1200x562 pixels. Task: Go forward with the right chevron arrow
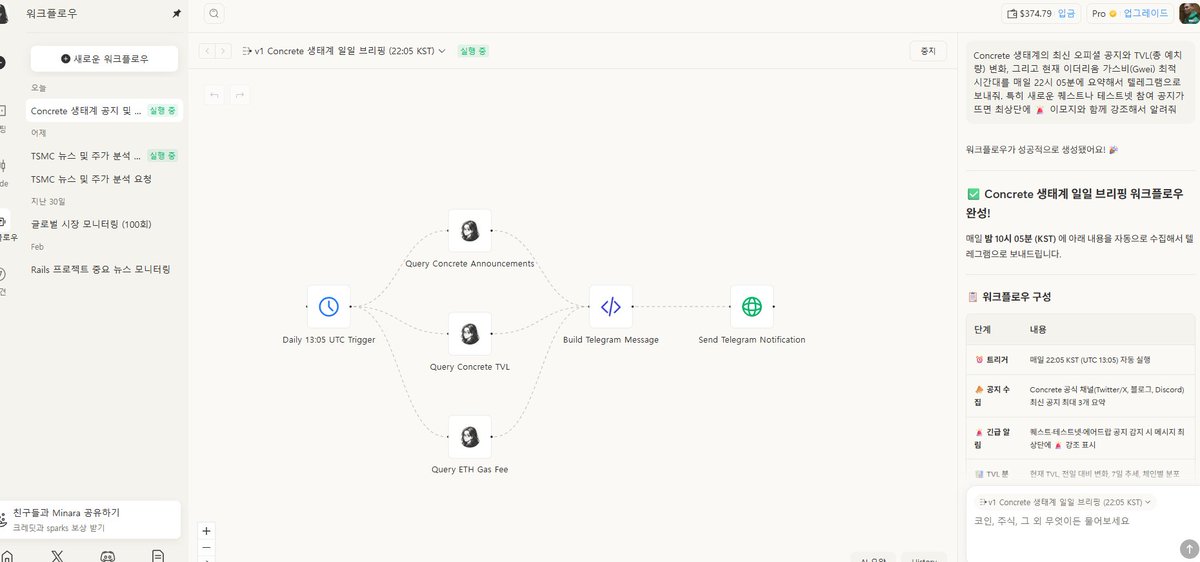(x=223, y=51)
